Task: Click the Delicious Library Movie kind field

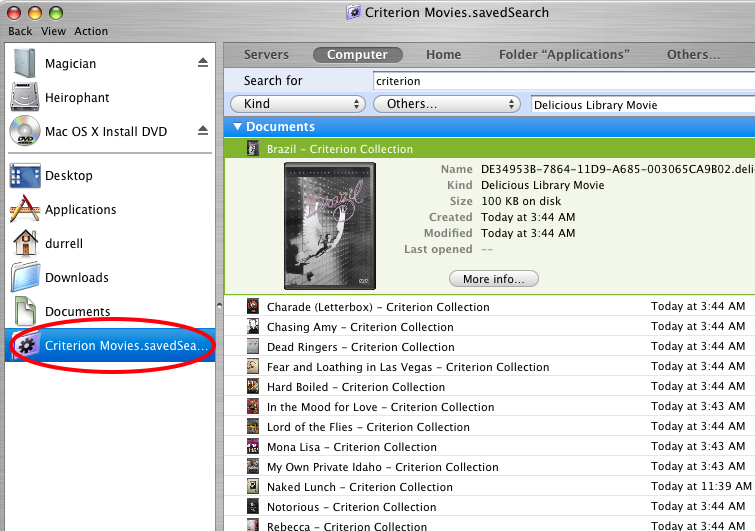Action: [643, 104]
